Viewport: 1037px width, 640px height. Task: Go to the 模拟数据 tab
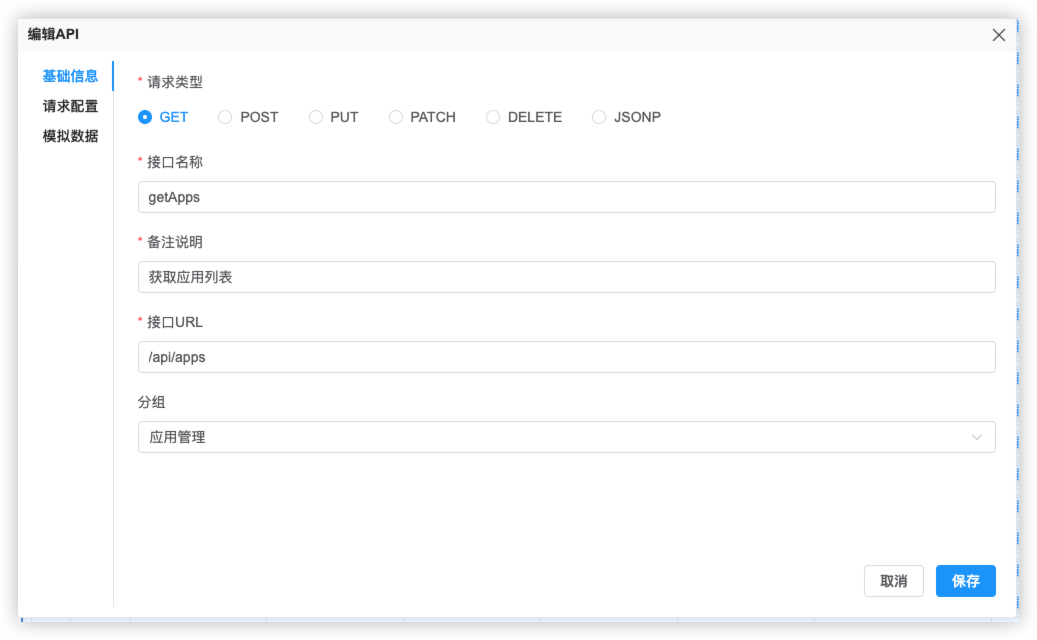(x=70, y=136)
